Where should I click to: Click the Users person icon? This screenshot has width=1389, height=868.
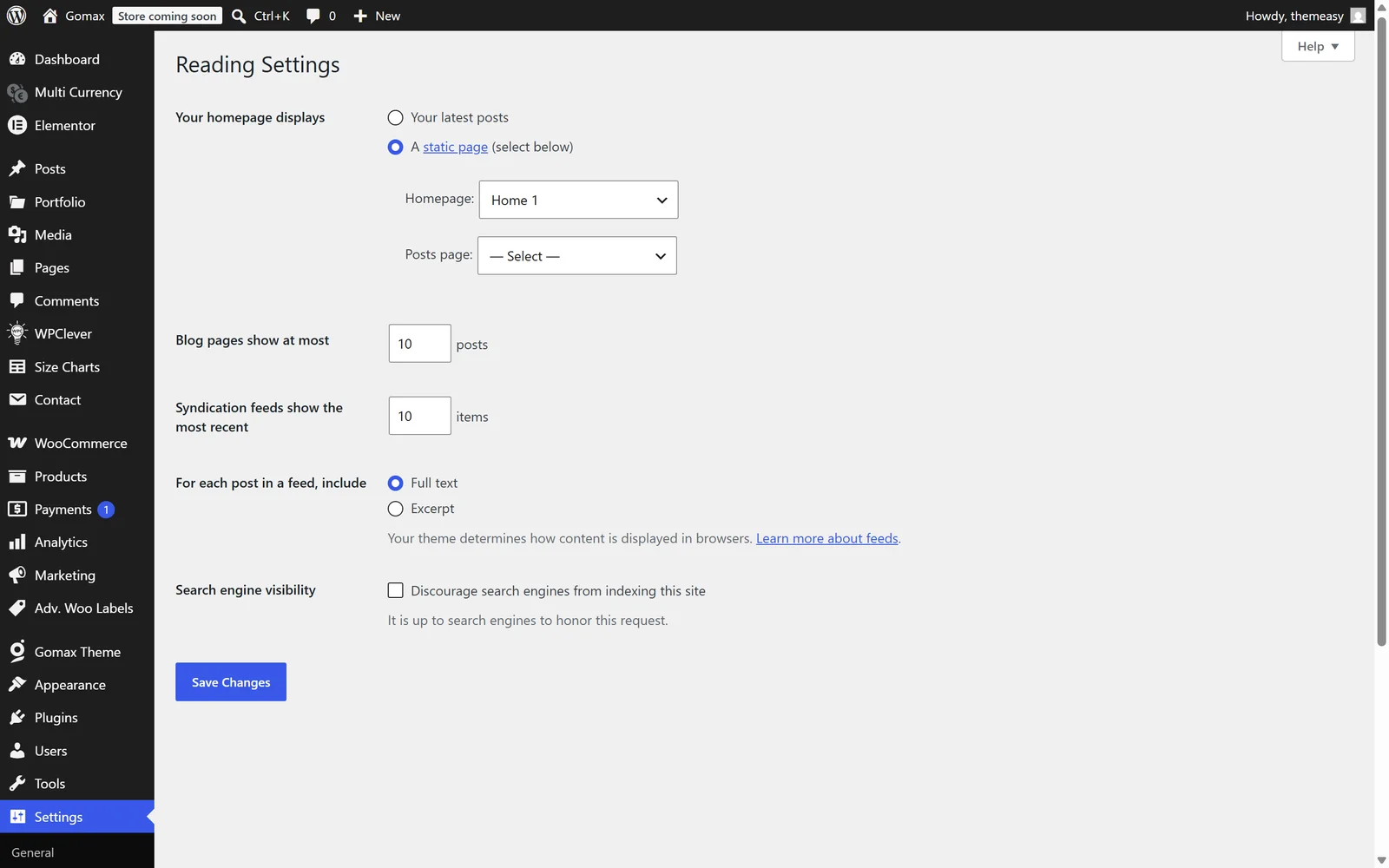17,750
